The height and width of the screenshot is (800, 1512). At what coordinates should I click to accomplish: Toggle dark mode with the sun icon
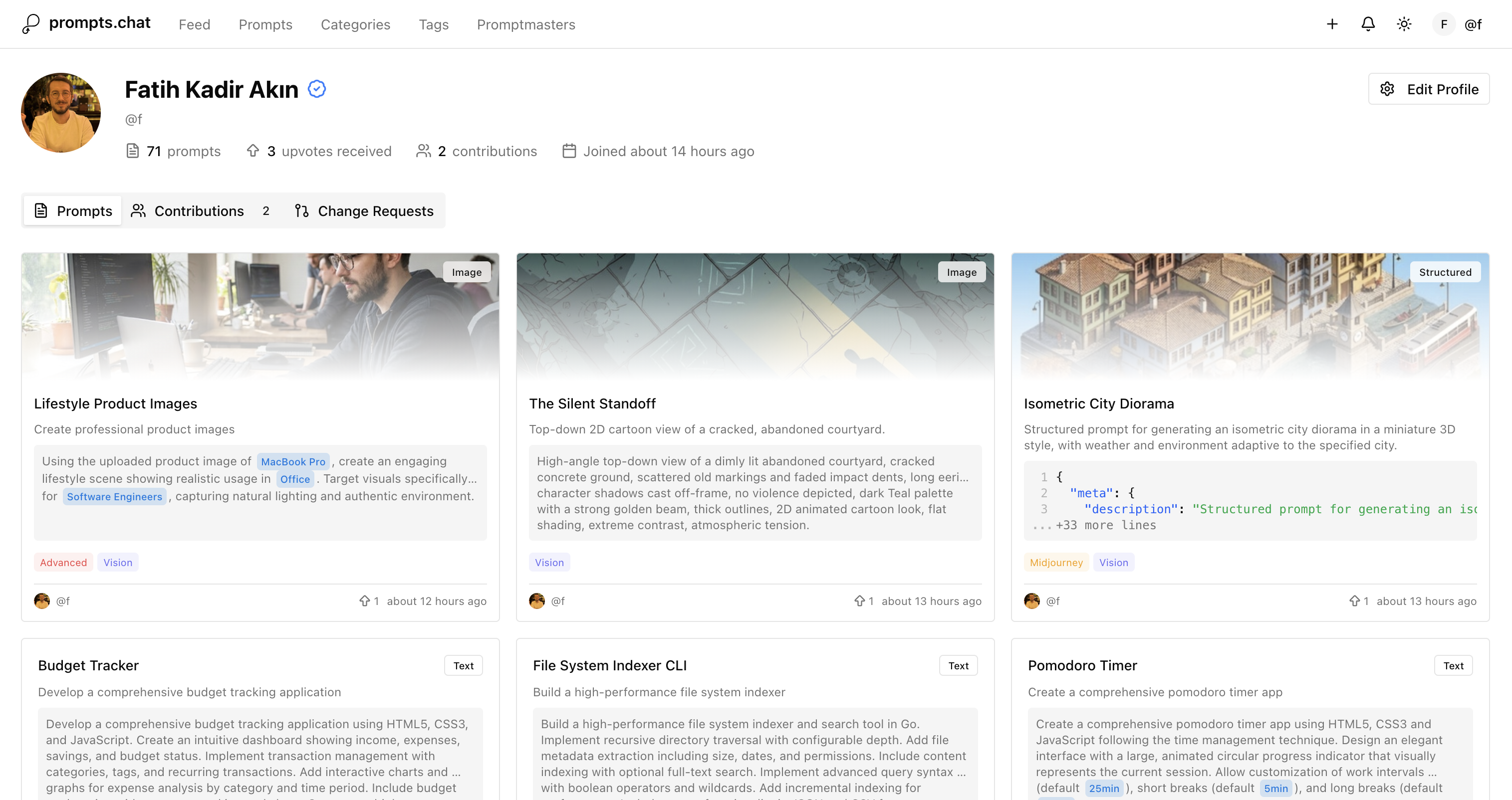click(x=1404, y=24)
